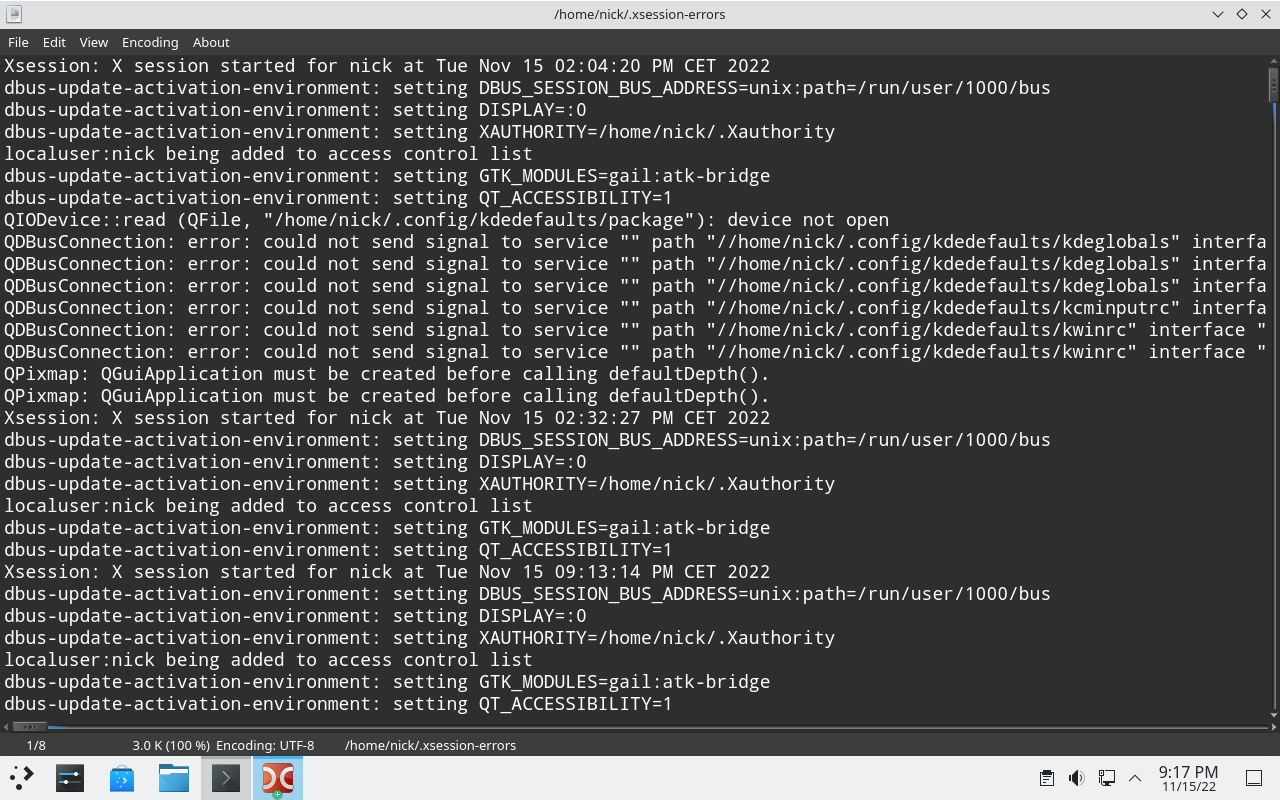Viewport: 1280px width, 800px height.
Task: Open the Encoding menu
Action: (x=150, y=42)
